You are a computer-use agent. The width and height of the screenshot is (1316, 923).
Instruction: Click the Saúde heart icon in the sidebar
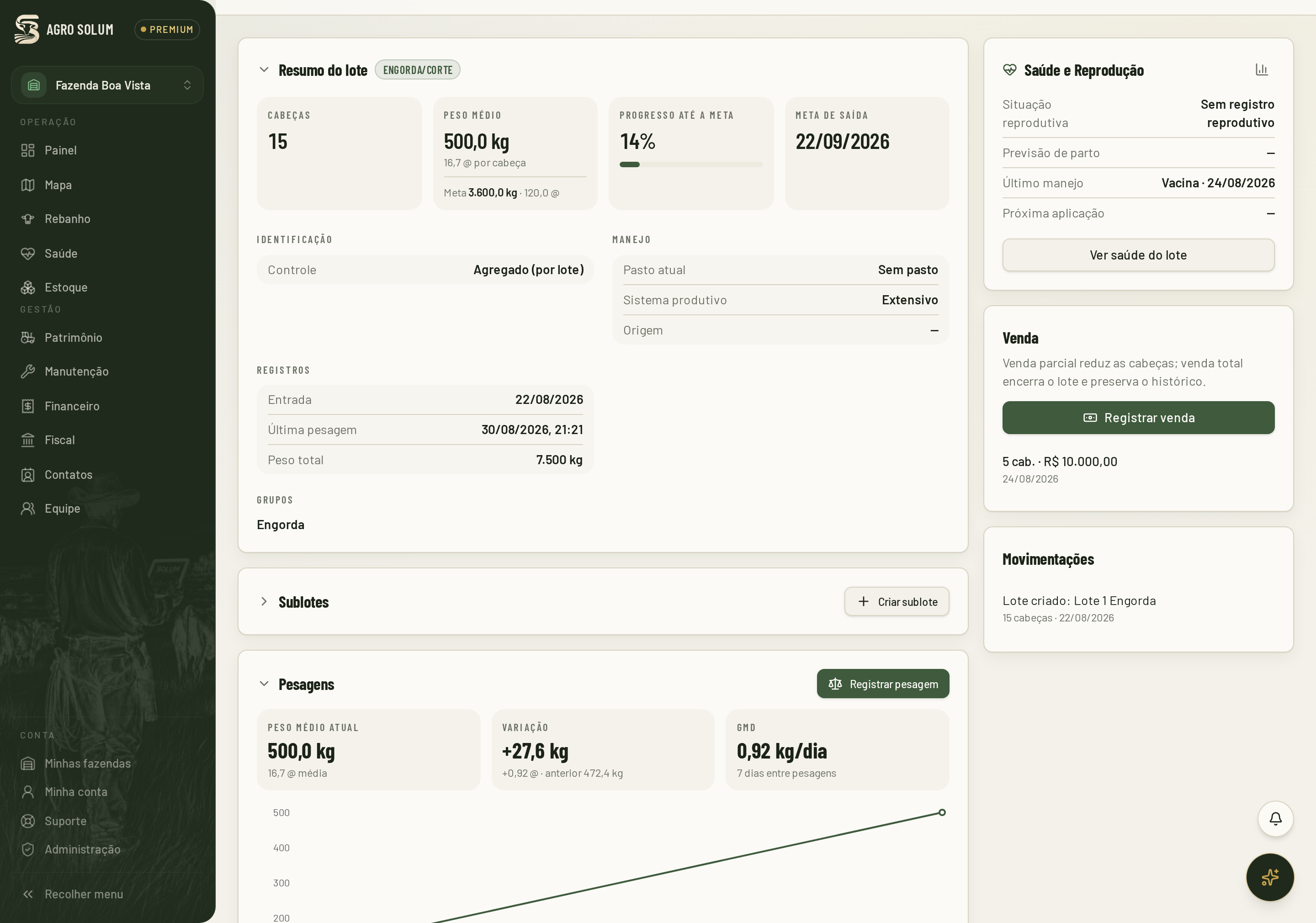coord(27,254)
